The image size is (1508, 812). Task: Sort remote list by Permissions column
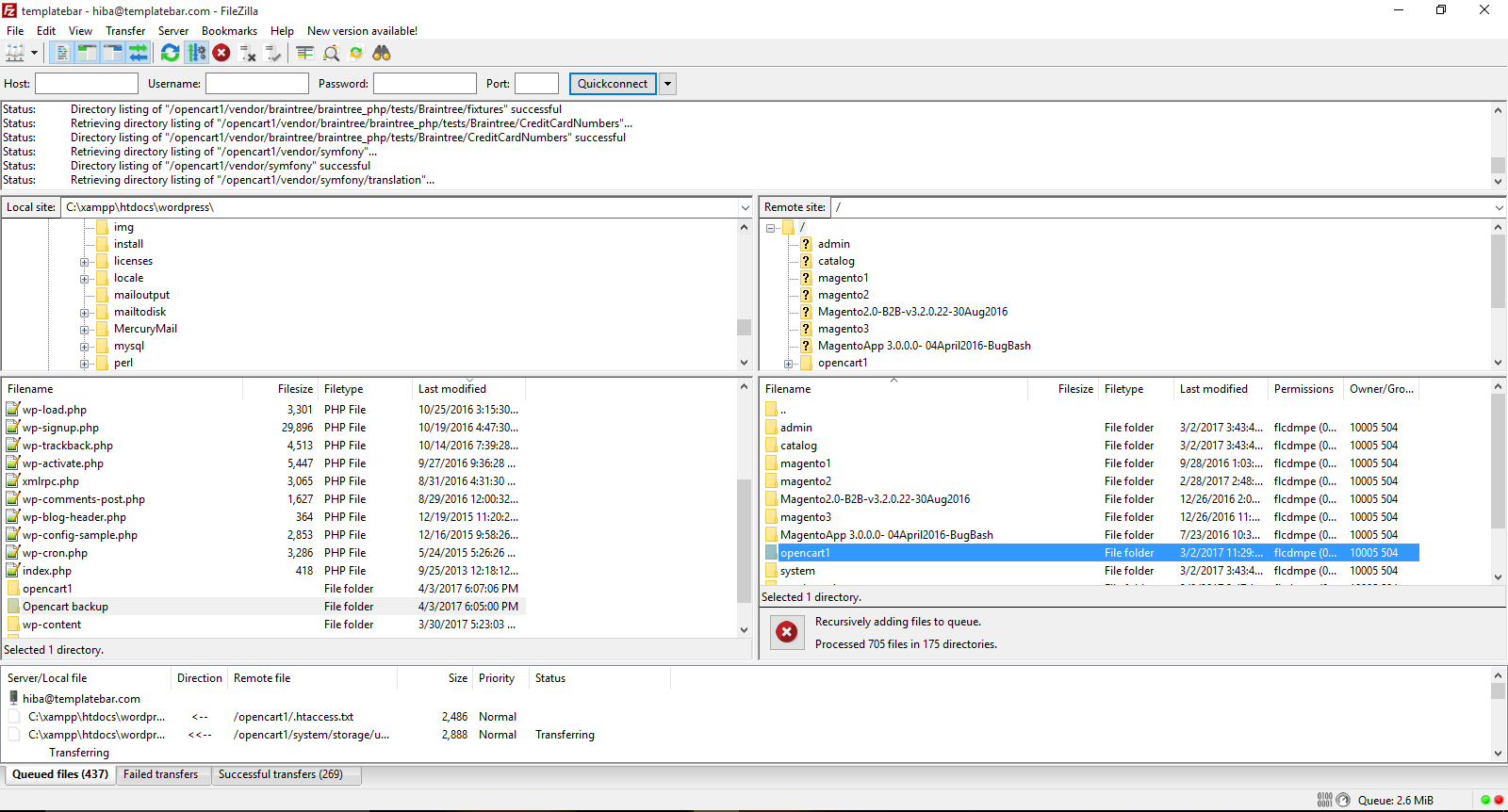pos(1303,389)
